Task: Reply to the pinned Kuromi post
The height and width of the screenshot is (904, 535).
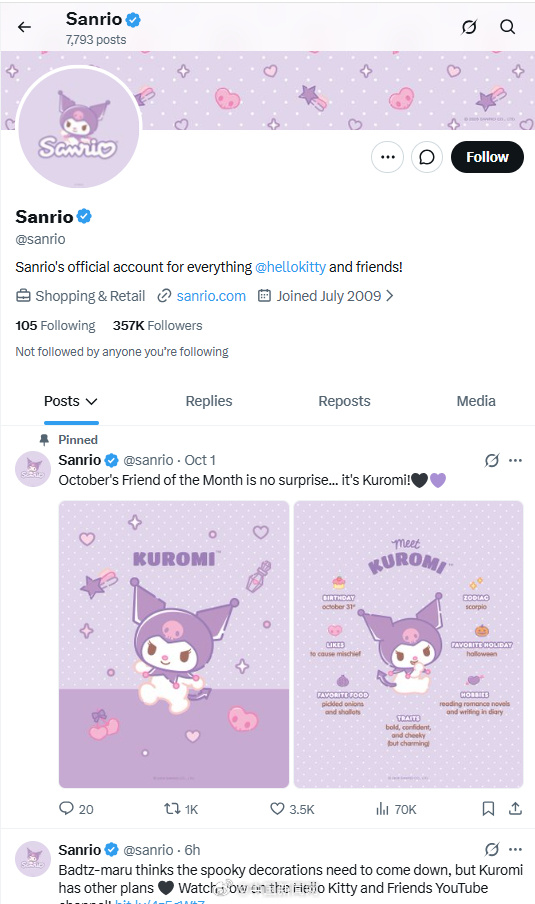Action: coord(76,809)
